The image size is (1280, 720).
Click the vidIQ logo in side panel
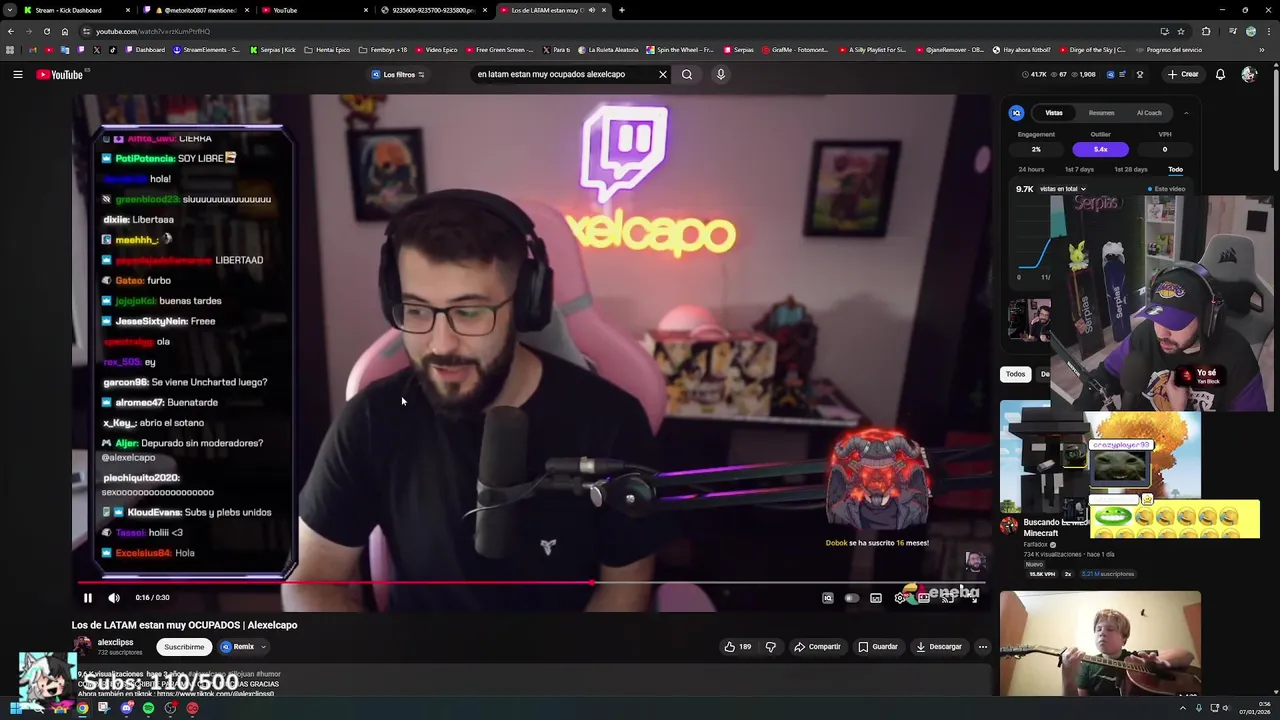point(1016,113)
